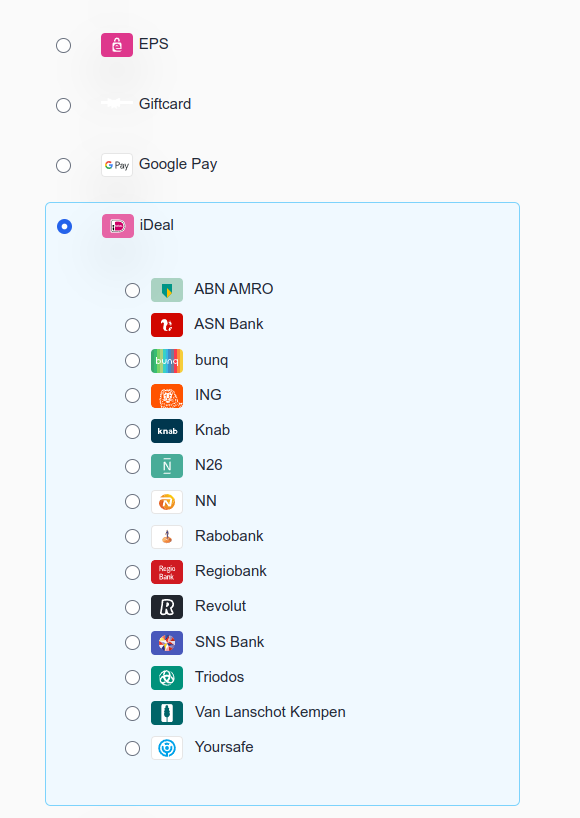Choose Revolut radio button
580x818 pixels.
132,607
